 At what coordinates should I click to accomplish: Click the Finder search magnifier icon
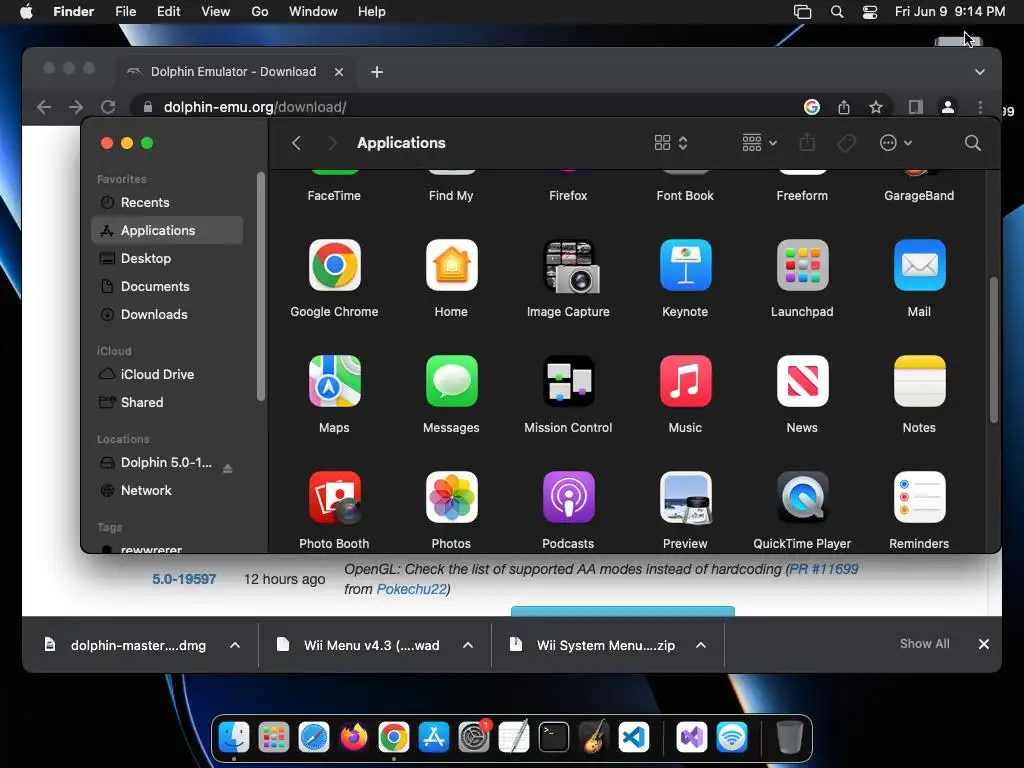[972, 143]
